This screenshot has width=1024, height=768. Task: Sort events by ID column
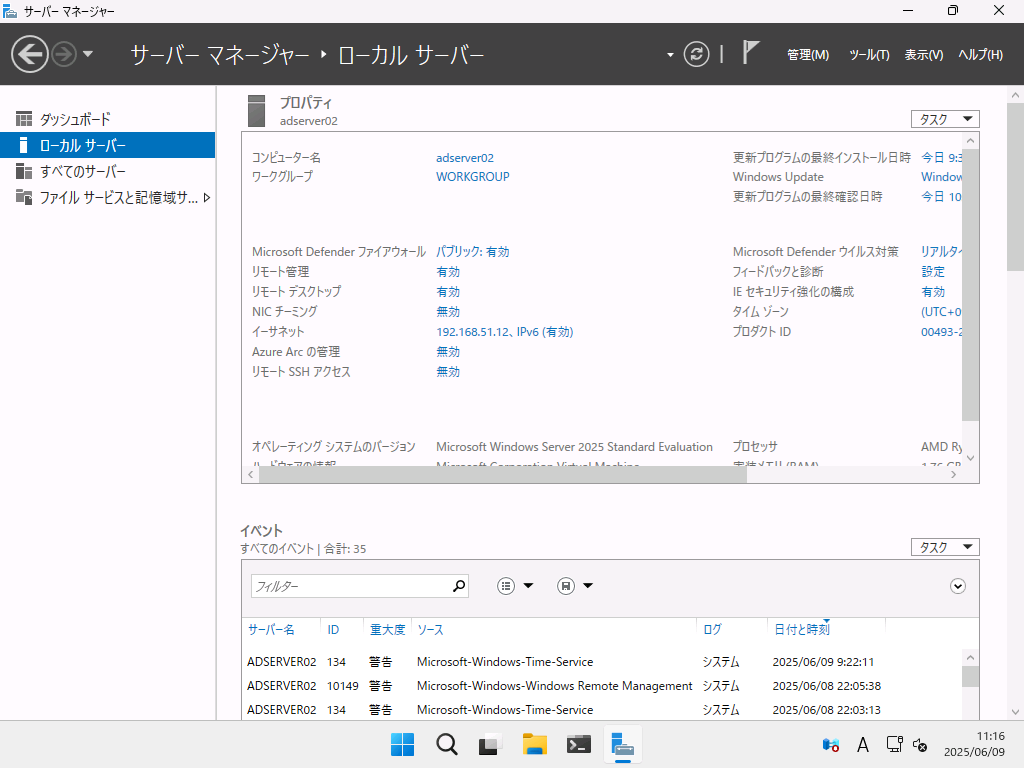[333, 630]
